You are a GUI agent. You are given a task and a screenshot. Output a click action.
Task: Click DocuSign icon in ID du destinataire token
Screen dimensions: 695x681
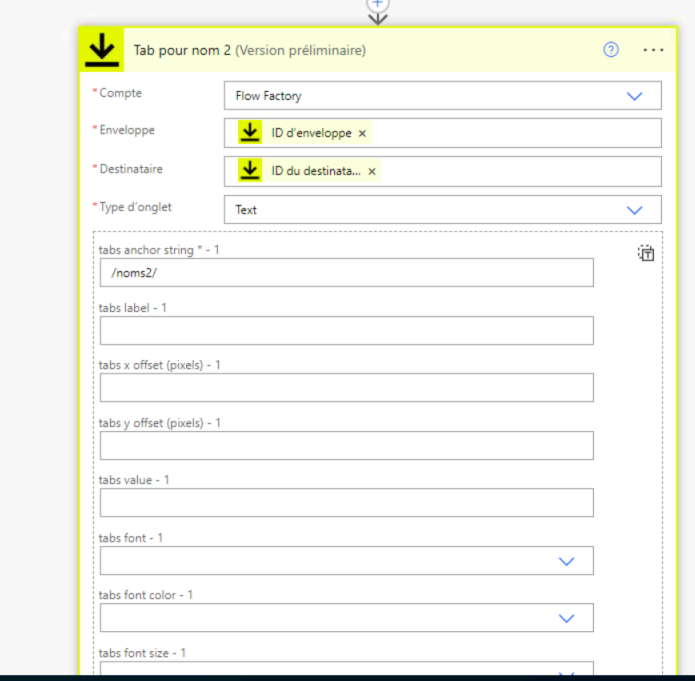[250, 171]
